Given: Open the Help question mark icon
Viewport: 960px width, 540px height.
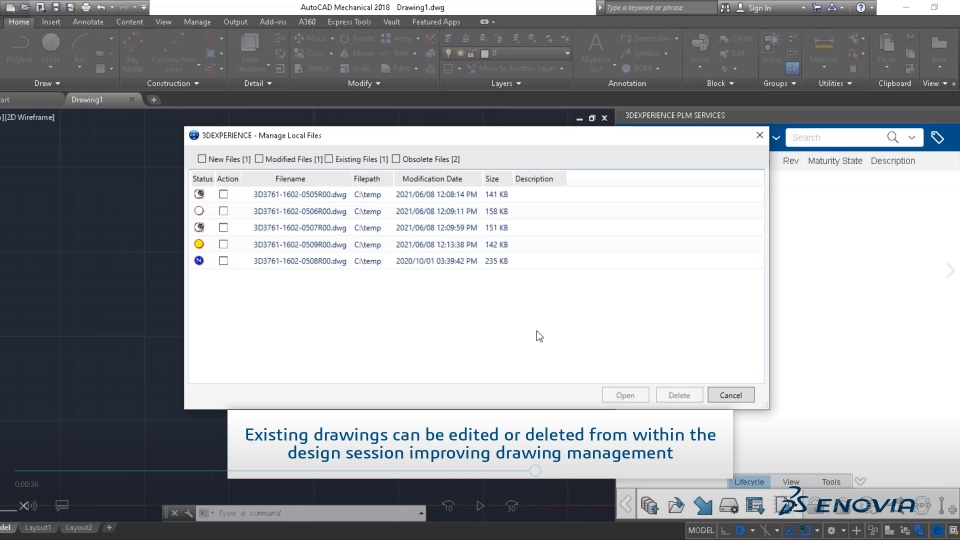Looking at the screenshot, I should [861, 7].
